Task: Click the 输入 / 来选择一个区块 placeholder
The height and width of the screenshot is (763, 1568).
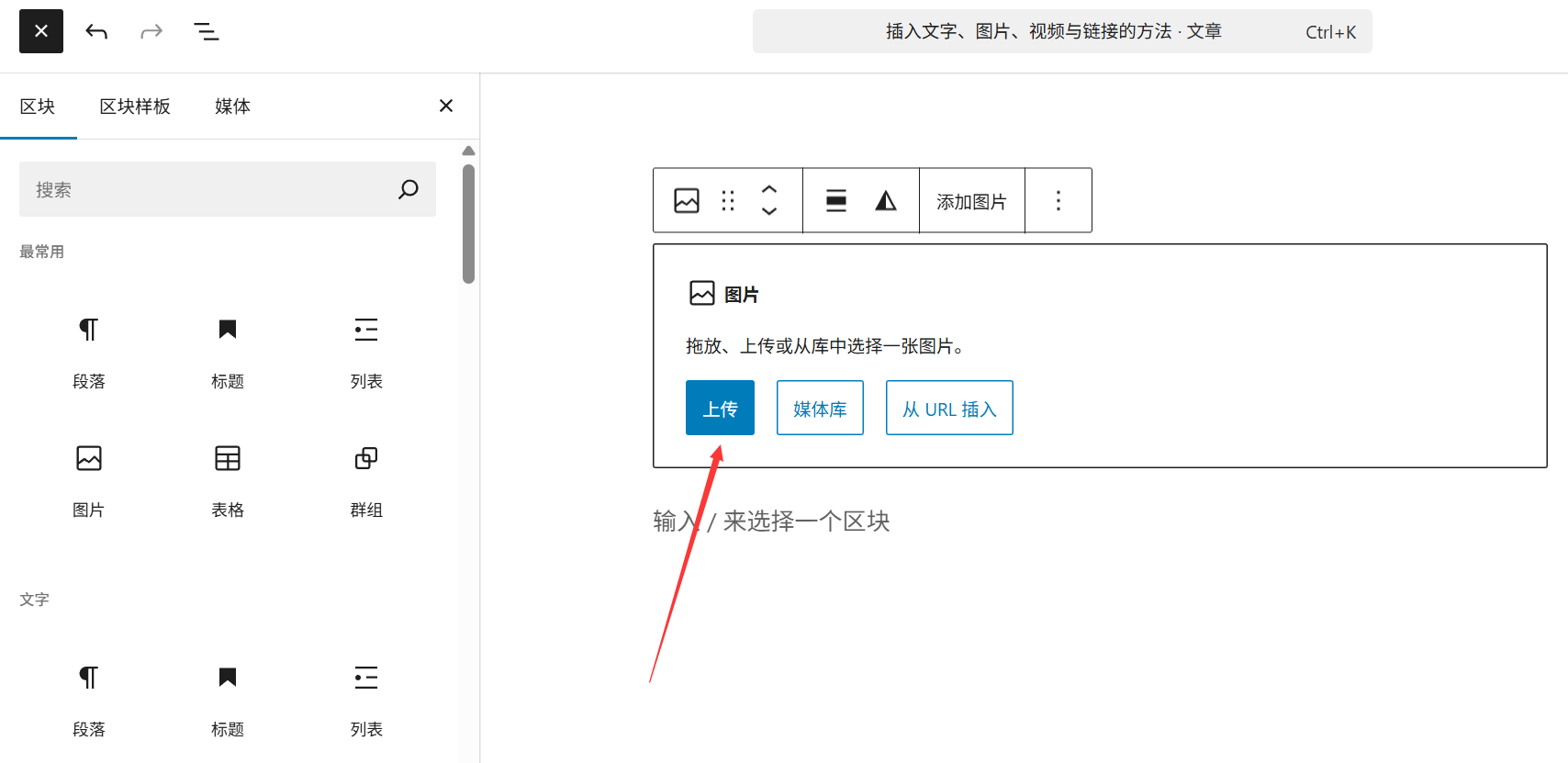Action: tap(771, 522)
